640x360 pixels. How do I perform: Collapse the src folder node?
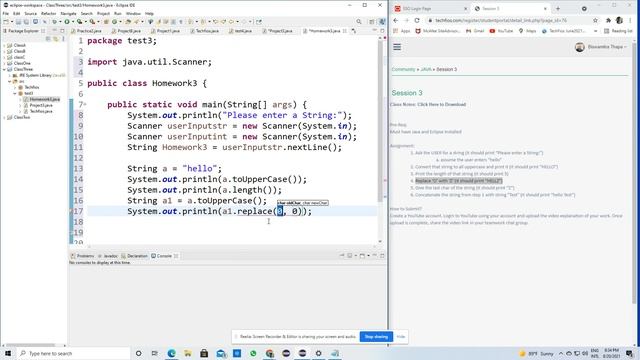pyautogui.click(x=10, y=81)
